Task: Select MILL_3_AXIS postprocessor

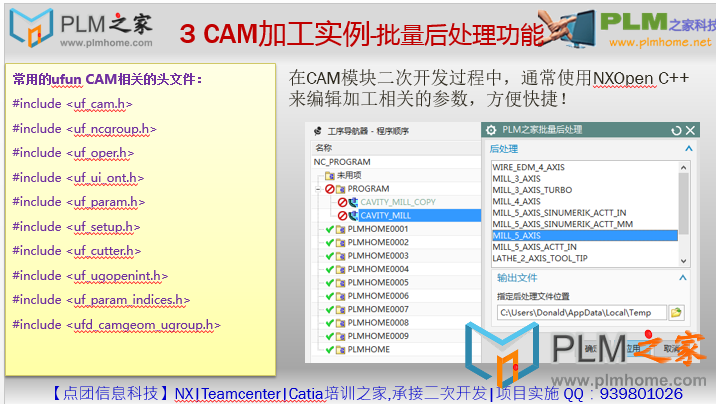Action: (516, 178)
